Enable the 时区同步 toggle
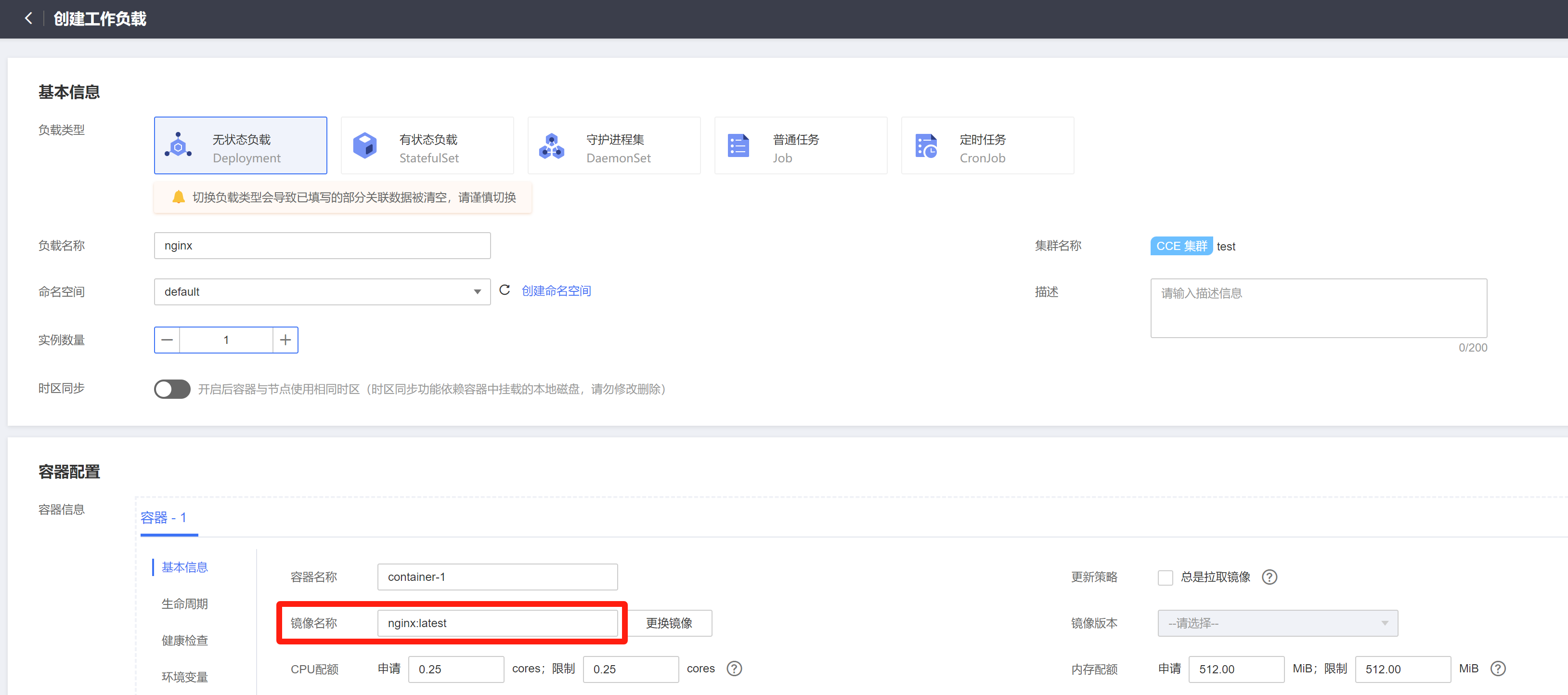1568x695 pixels. click(x=172, y=389)
